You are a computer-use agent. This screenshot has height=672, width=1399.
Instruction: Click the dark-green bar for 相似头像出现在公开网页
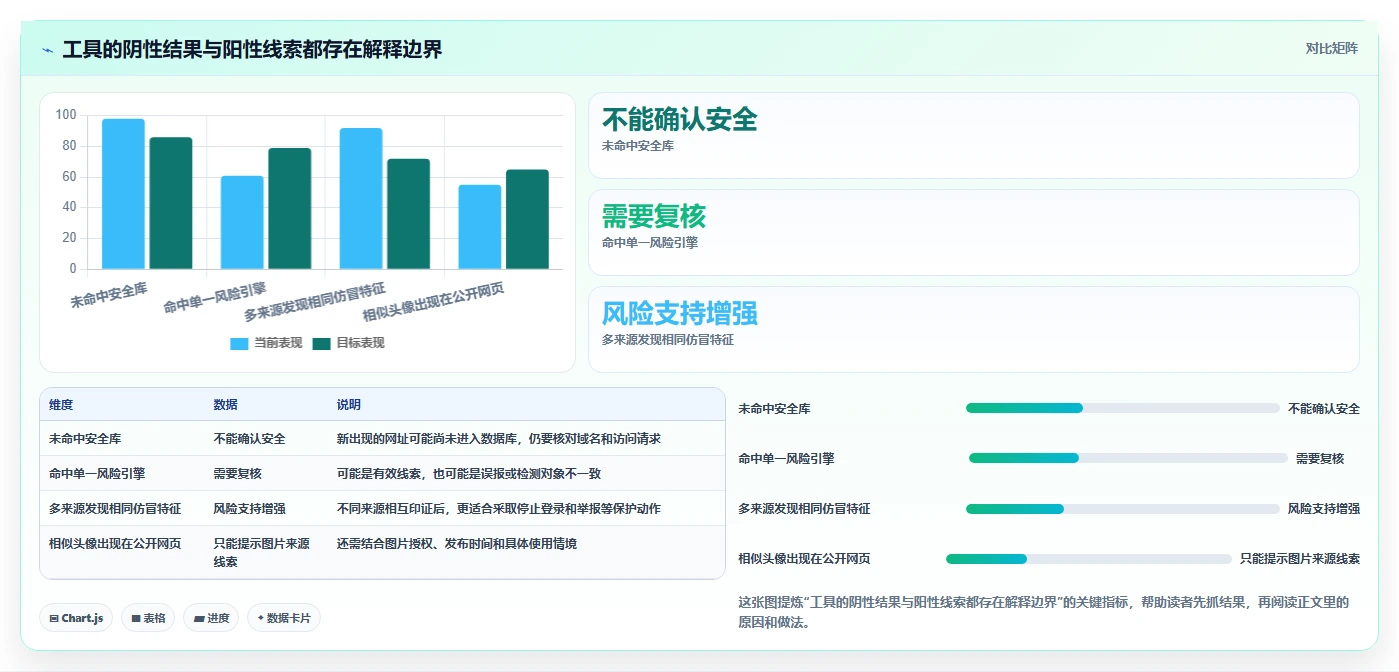527,219
